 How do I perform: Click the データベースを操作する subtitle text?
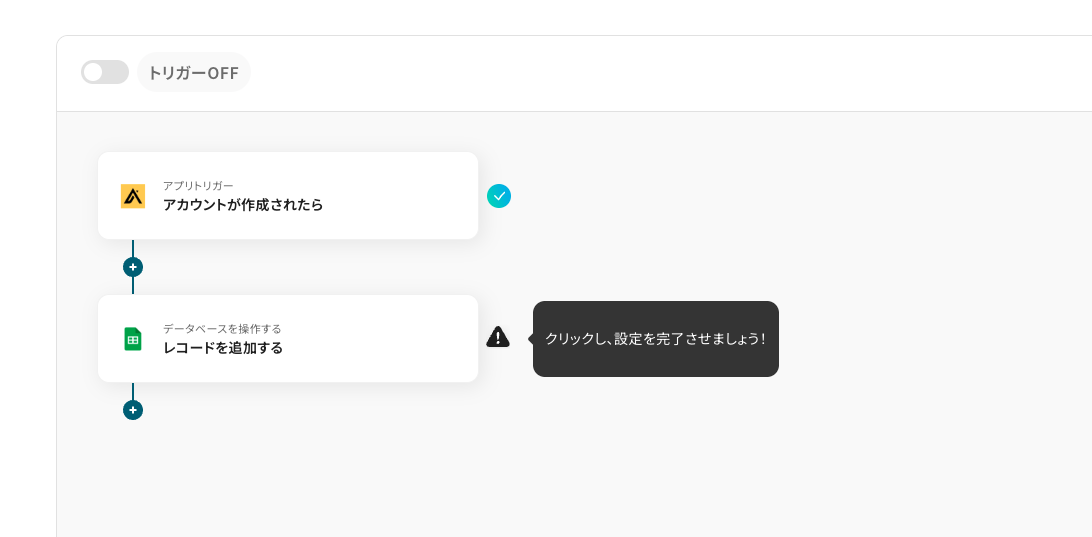point(222,329)
